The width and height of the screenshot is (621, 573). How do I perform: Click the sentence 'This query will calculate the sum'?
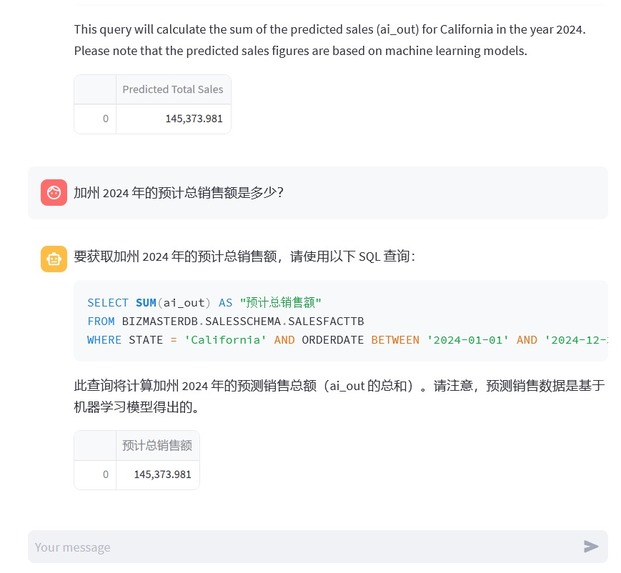coord(330,30)
